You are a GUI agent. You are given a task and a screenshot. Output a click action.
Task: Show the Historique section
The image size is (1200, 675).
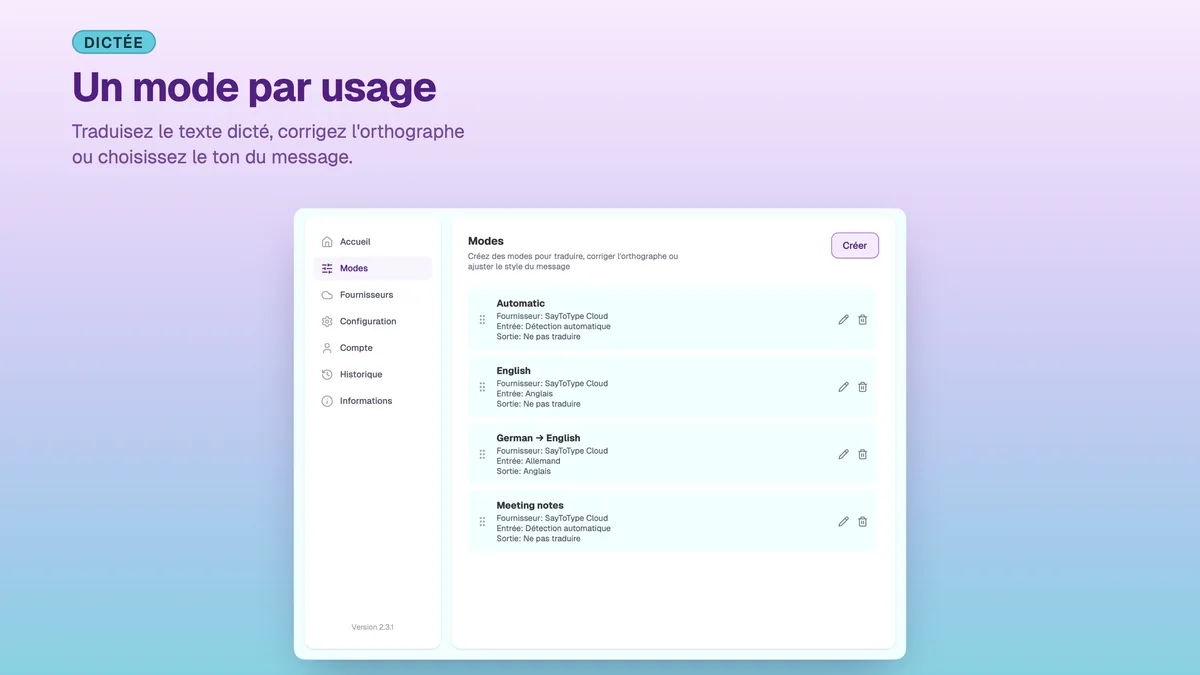[372, 374]
